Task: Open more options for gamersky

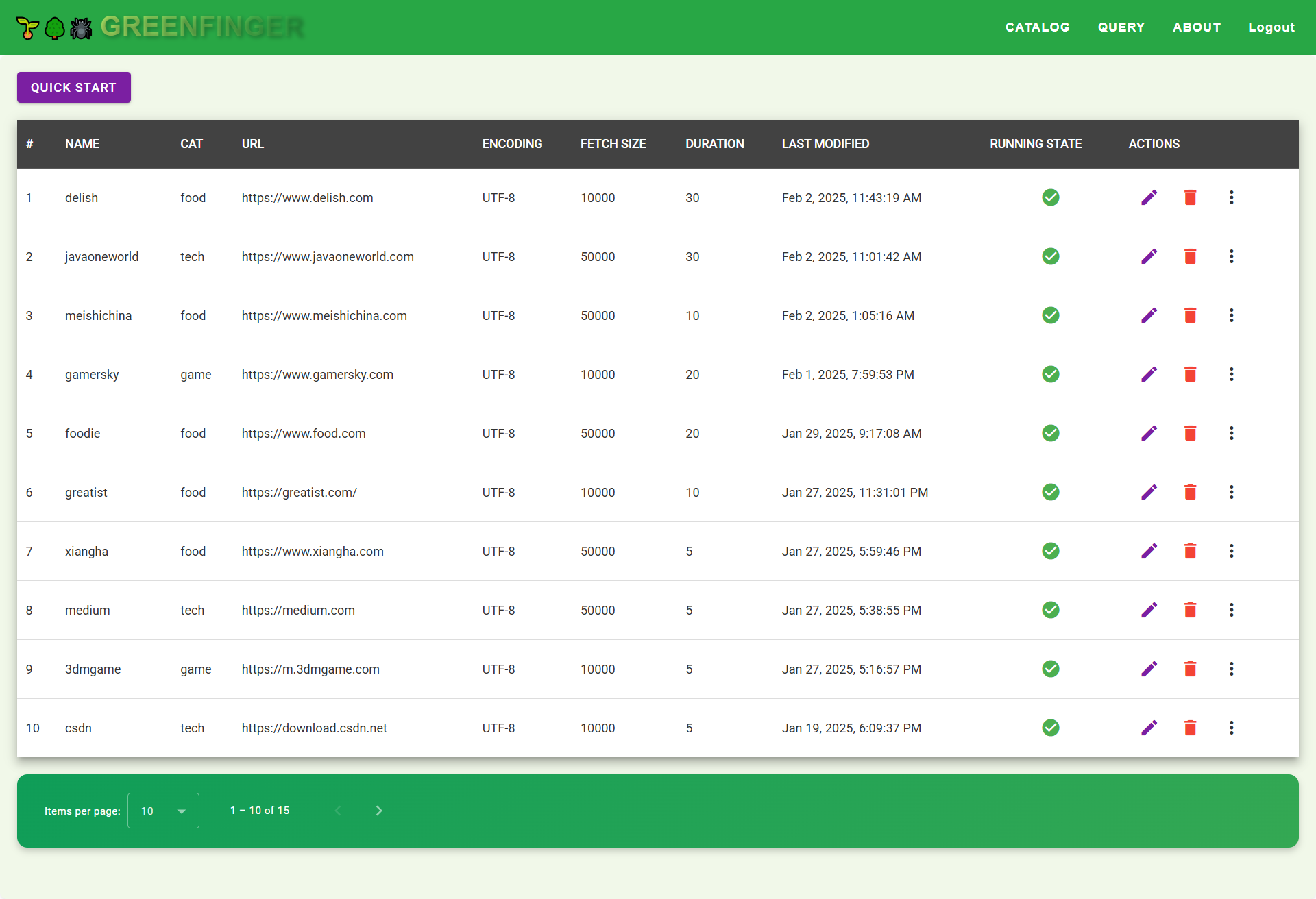Action: click(x=1232, y=374)
